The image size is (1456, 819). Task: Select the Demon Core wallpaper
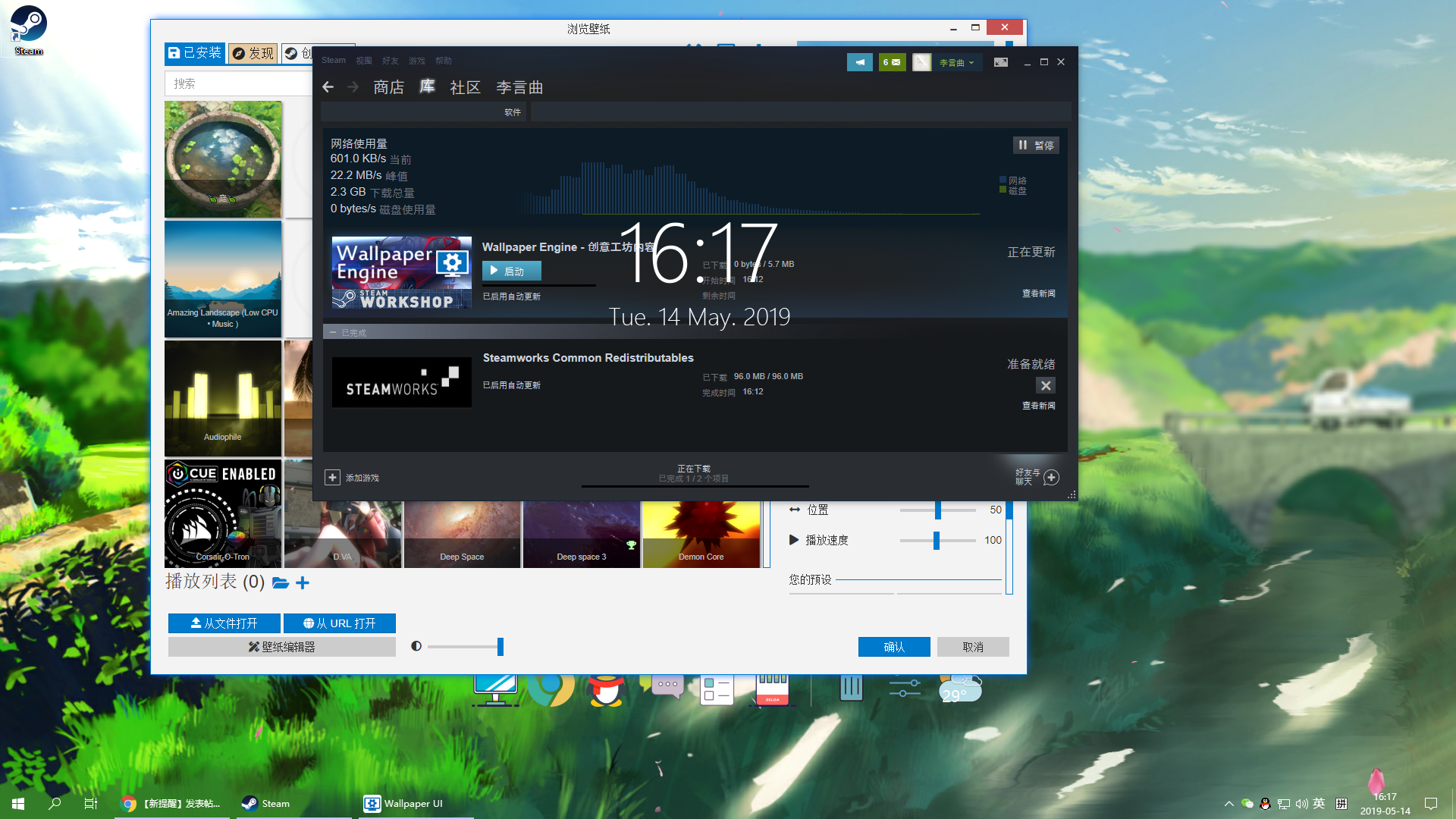[701, 535]
